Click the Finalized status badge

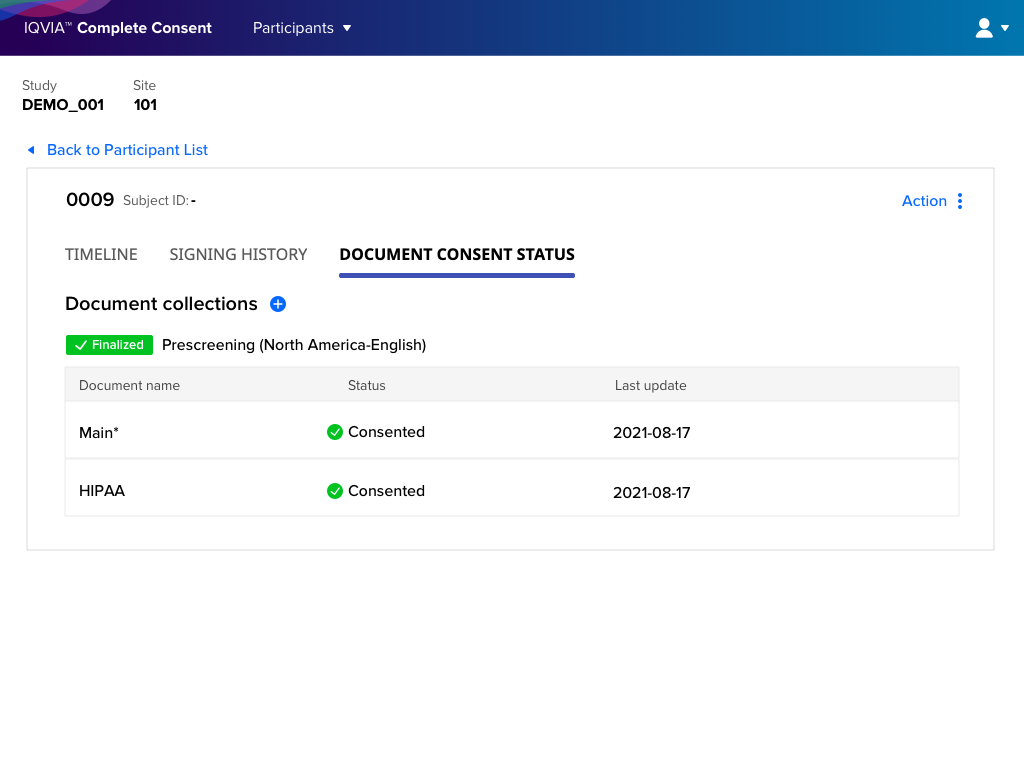click(109, 345)
